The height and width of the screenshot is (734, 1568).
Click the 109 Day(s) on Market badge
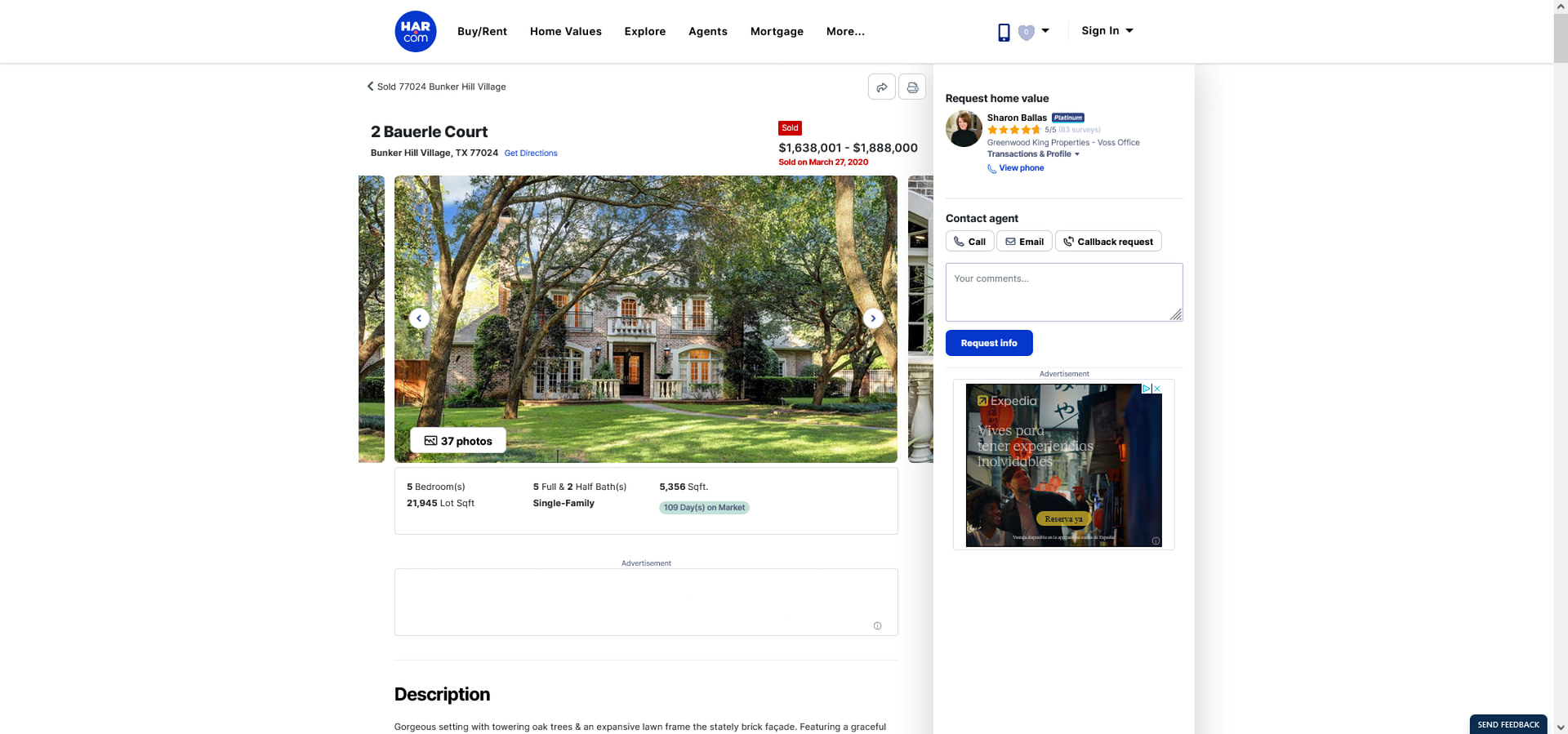(704, 508)
